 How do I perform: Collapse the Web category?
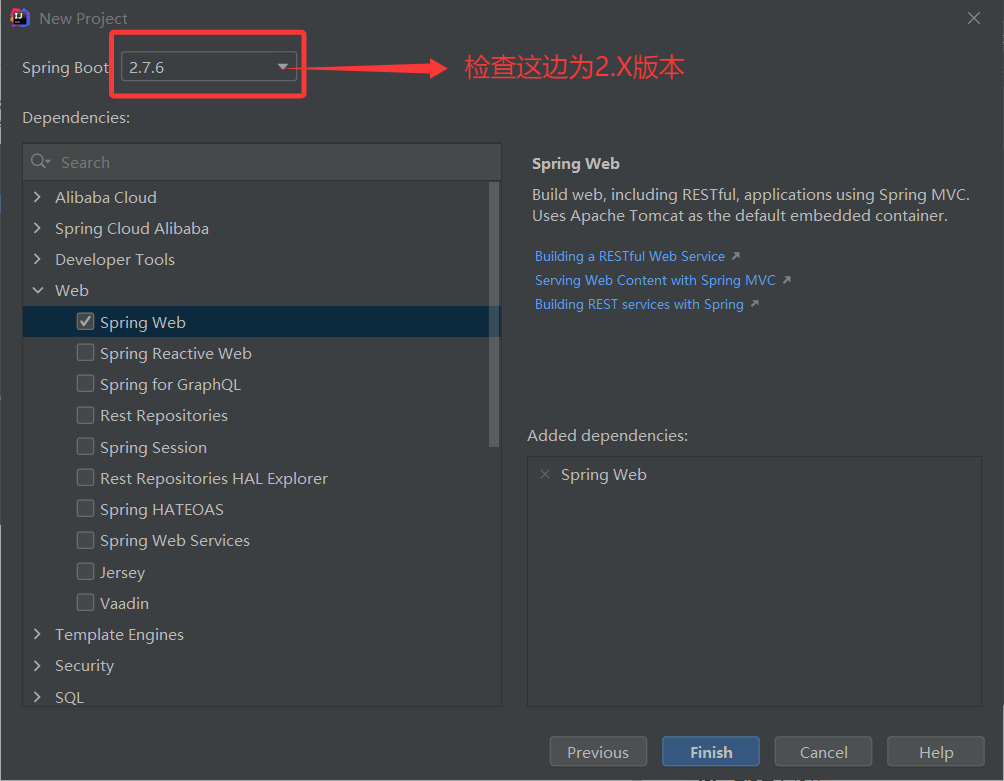coord(38,290)
